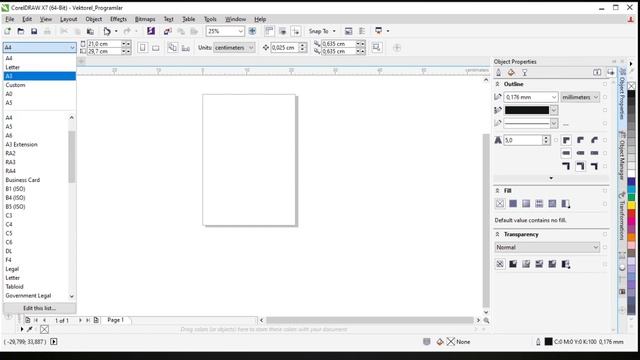The image size is (640, 360).
Task: Select uniform transparency icon
Action: click(x=513, y=264)
